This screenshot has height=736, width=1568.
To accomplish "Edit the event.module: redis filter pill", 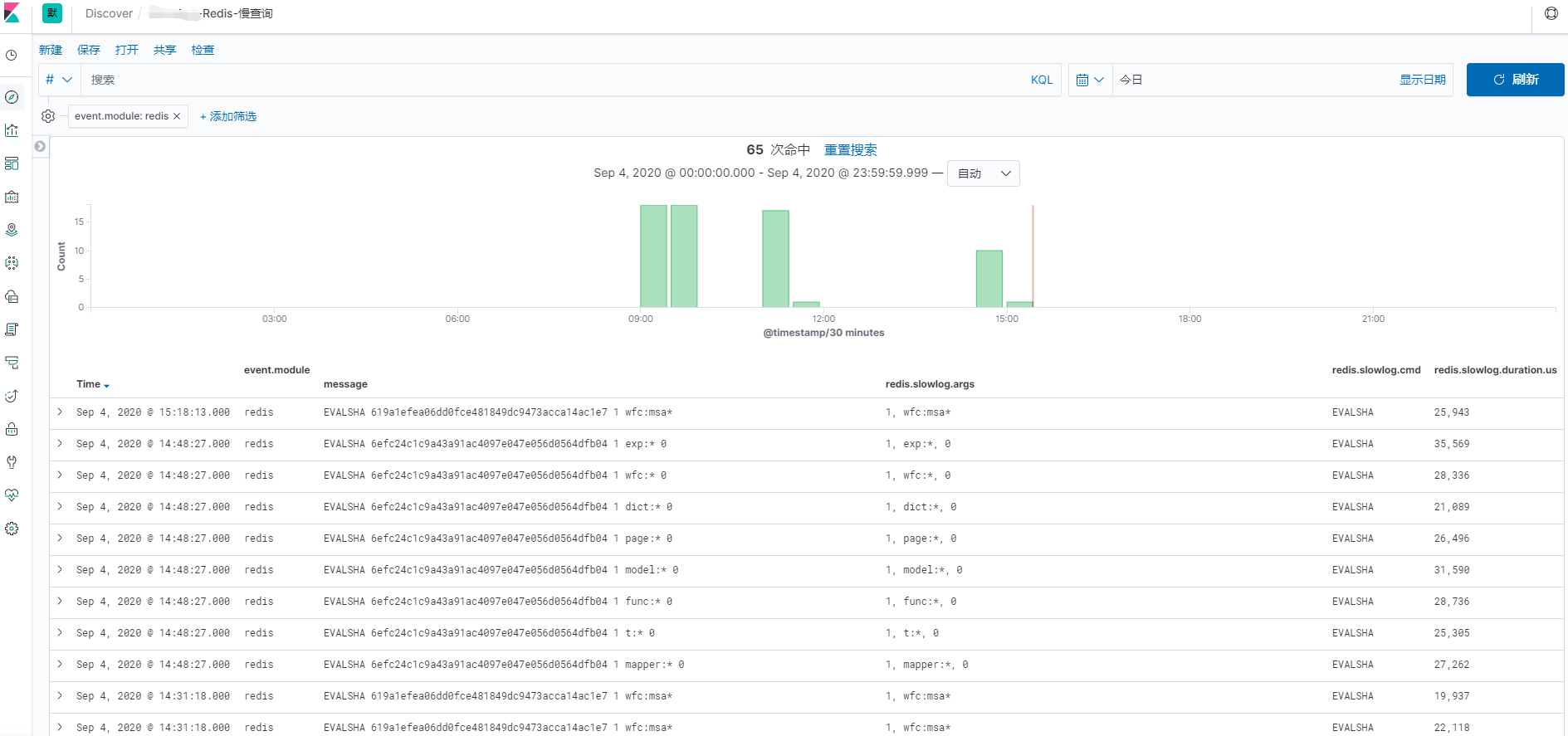I will coord(121,116).
